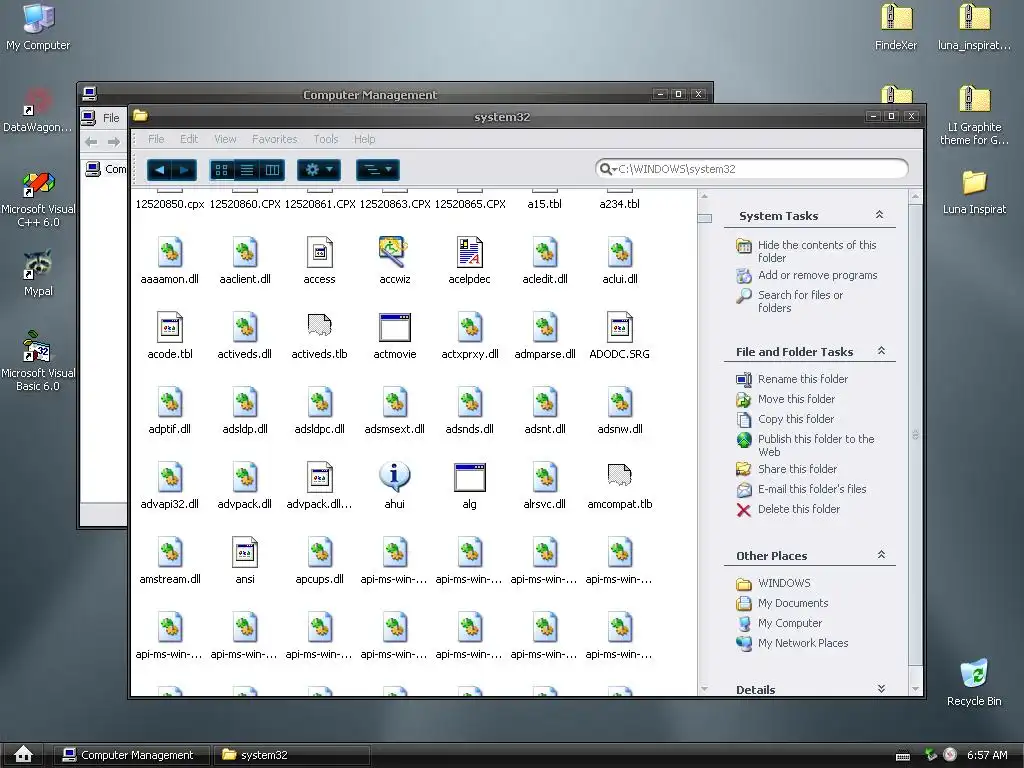Image resolution: width=1024 pixels, height=768 pixels.
Task: Open the File menu in system32 window
Action: 156,139
